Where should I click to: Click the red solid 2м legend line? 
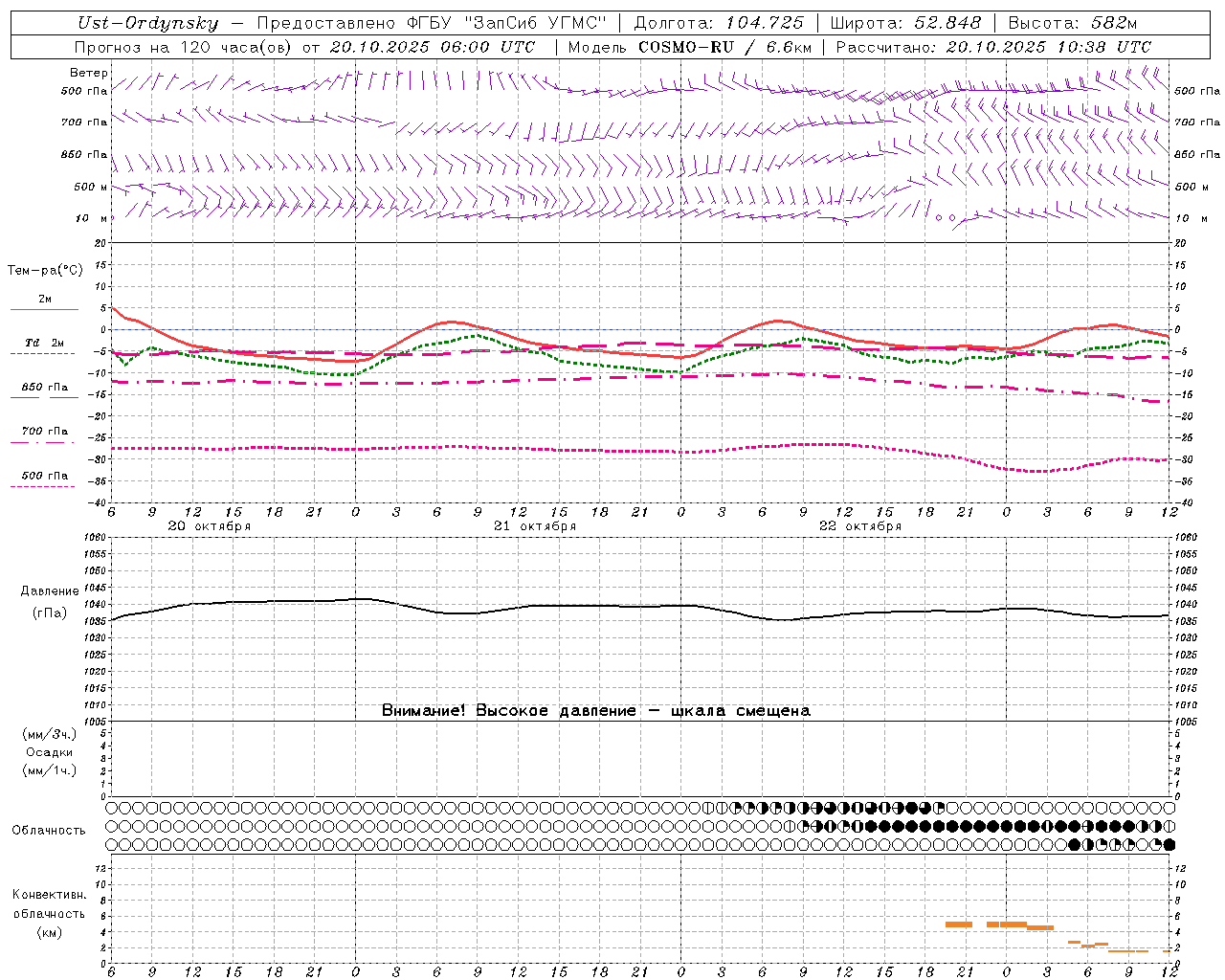(x=44, y=309)
